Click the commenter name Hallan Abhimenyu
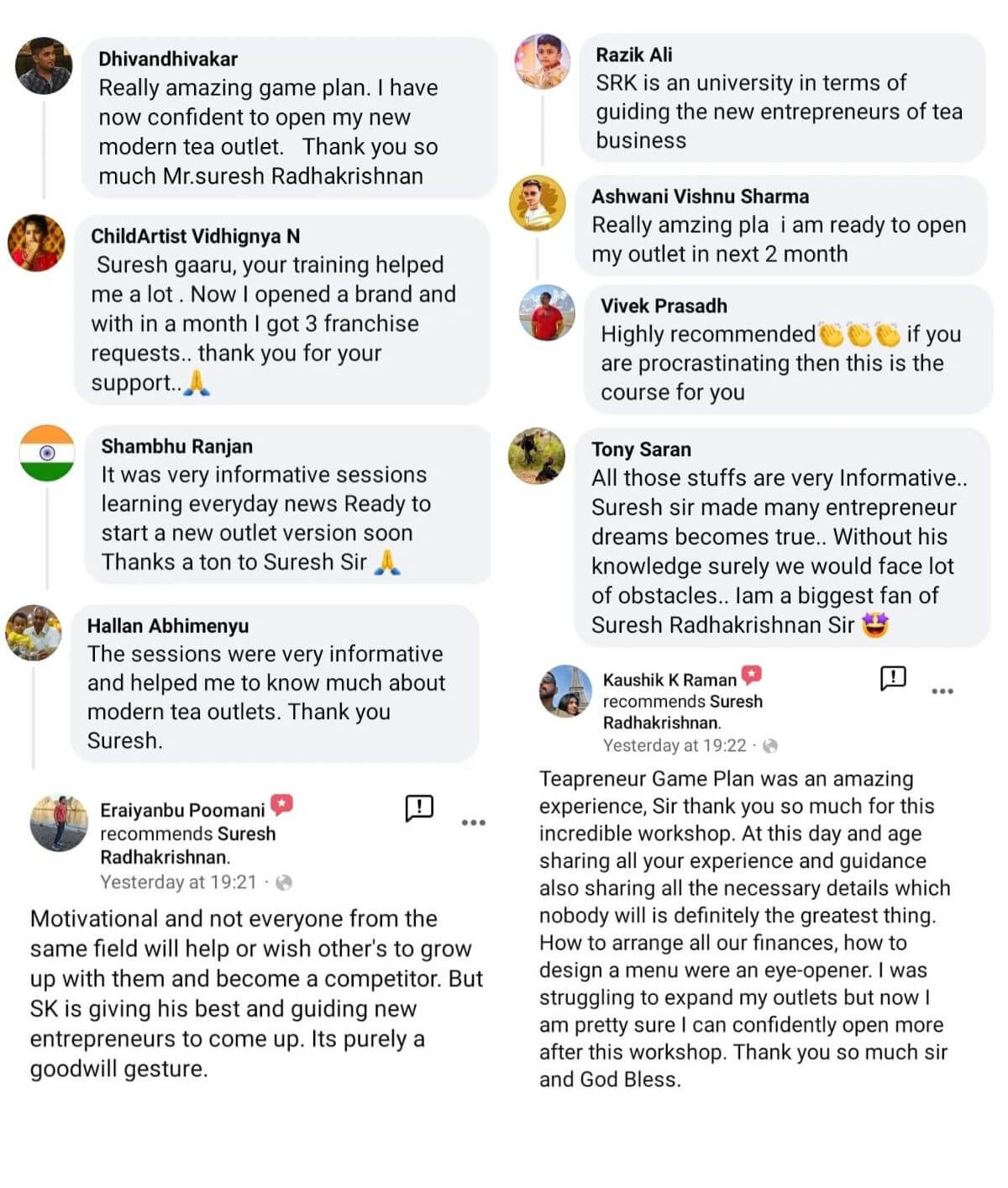Image resolution: width=1008 pixels, height=1188 pixels. pyautogui.click(x=168, y=626)
